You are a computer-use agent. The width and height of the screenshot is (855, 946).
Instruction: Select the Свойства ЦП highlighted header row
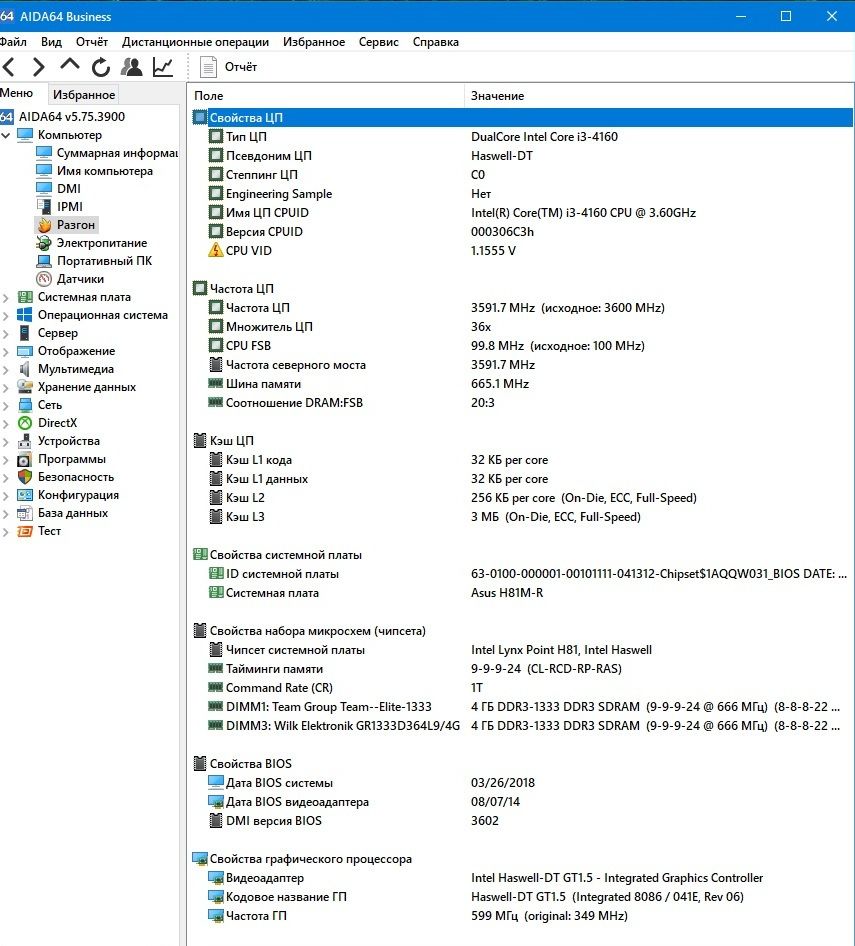[522, 118]
